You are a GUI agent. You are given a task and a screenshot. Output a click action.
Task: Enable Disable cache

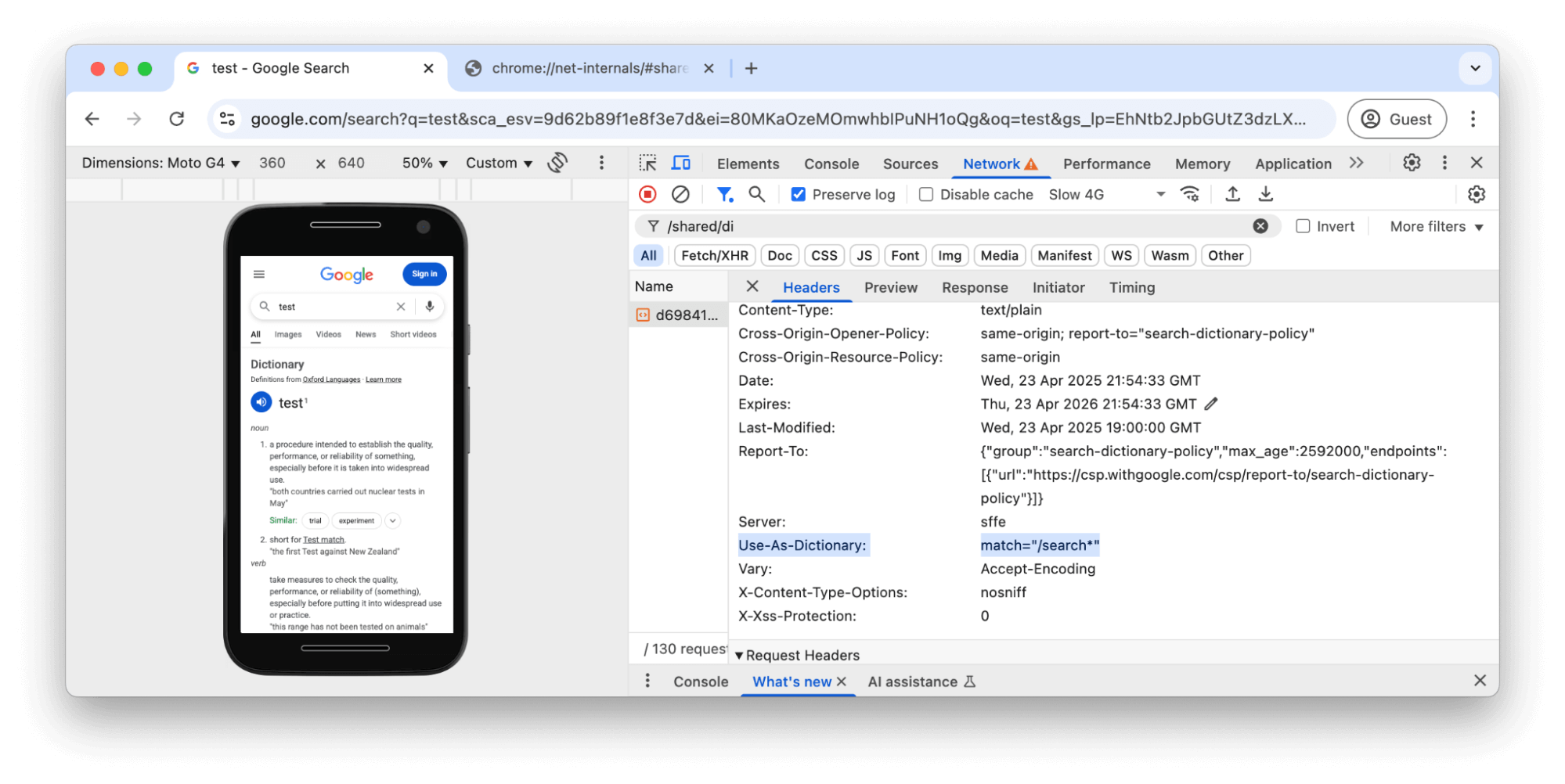click(x=926, y=194)
